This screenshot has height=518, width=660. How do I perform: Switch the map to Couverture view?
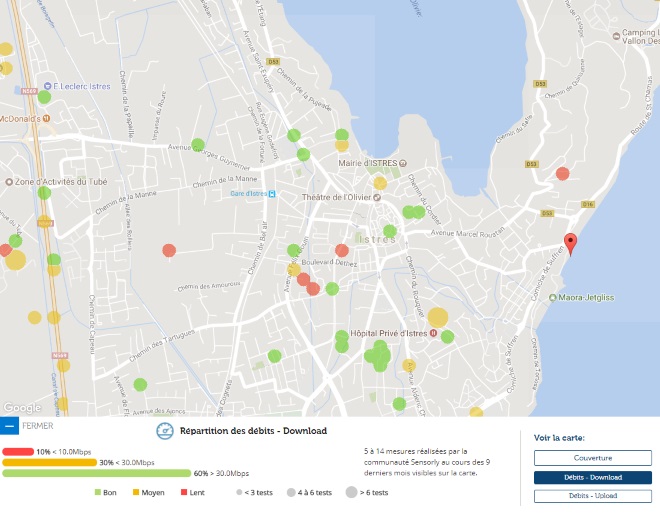pos(586,458)
